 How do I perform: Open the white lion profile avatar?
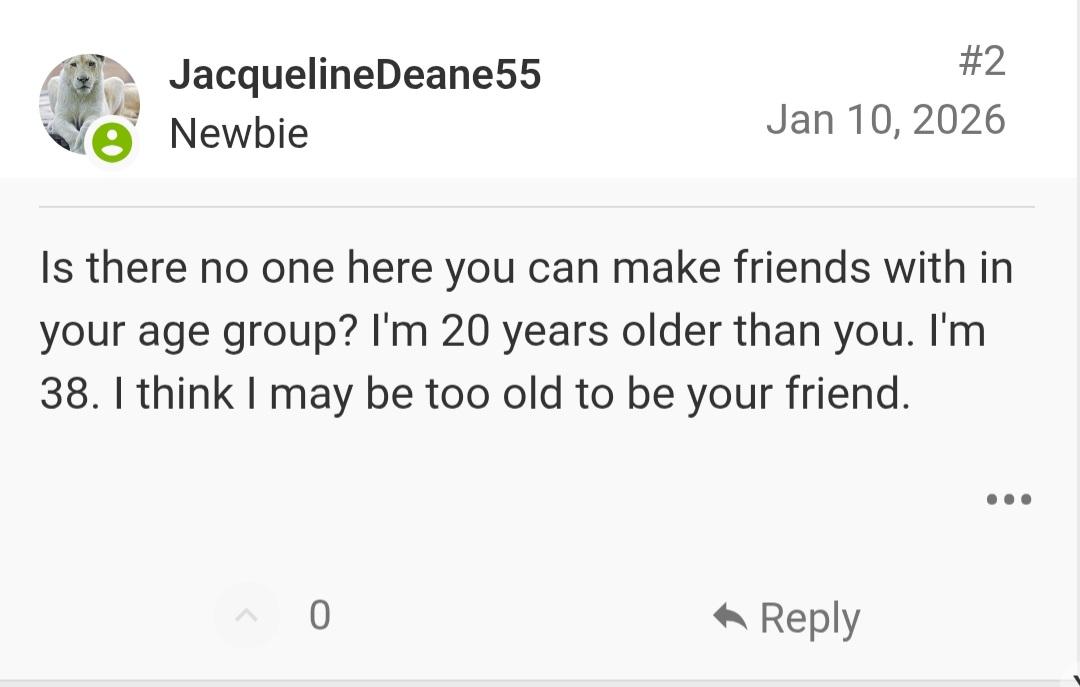[88, 100]
